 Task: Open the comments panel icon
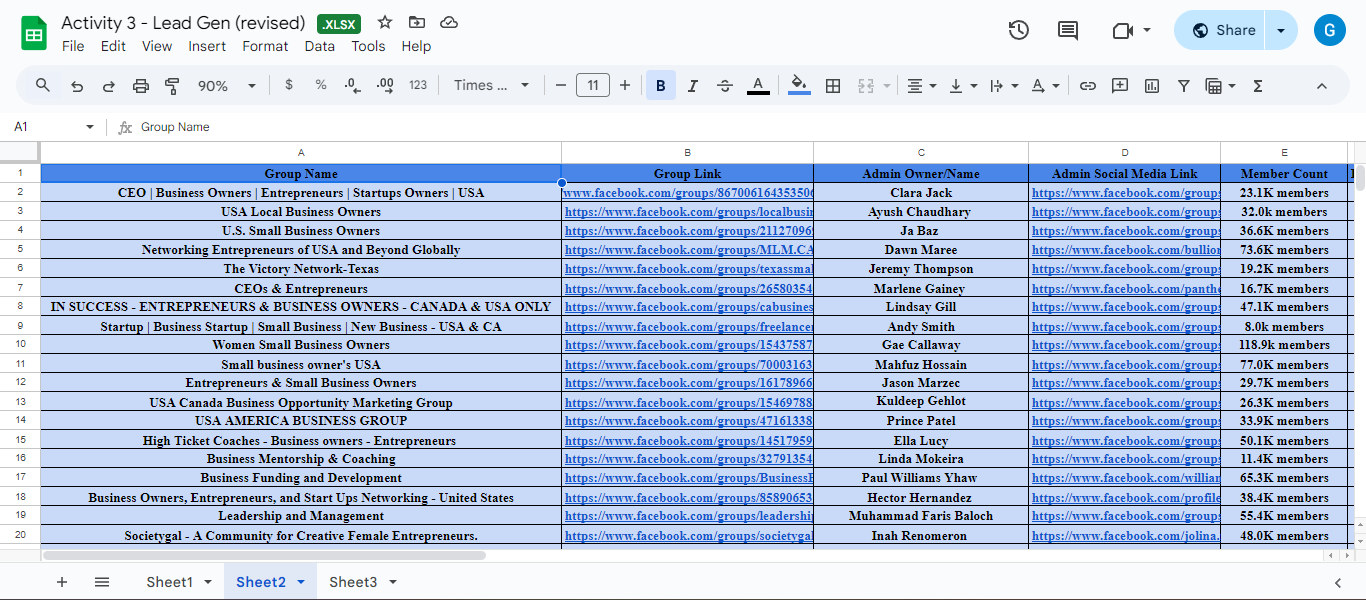coord(1068,30)
